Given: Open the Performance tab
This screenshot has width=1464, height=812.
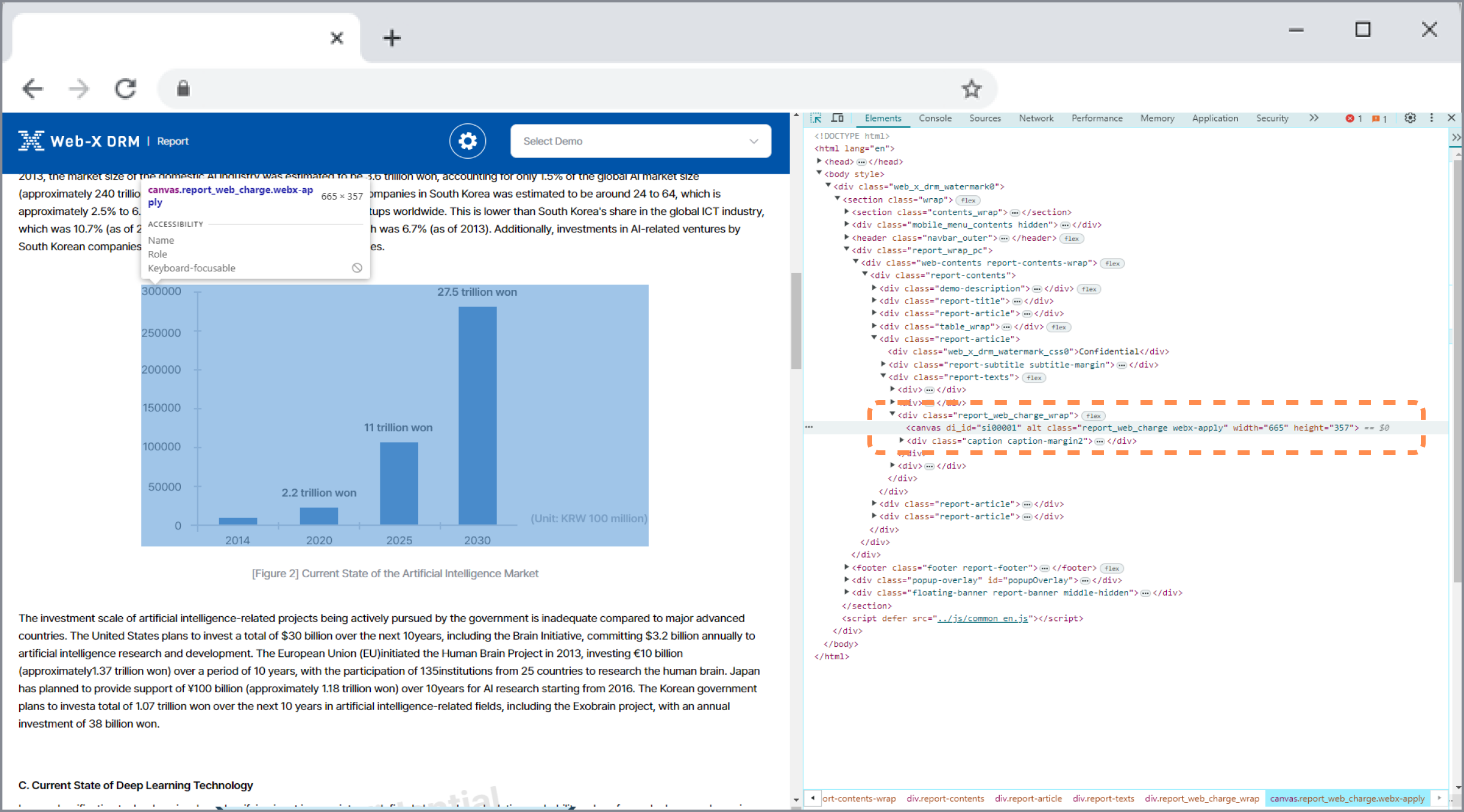Looking at the screenshot, I should (x=1097, y=119).
